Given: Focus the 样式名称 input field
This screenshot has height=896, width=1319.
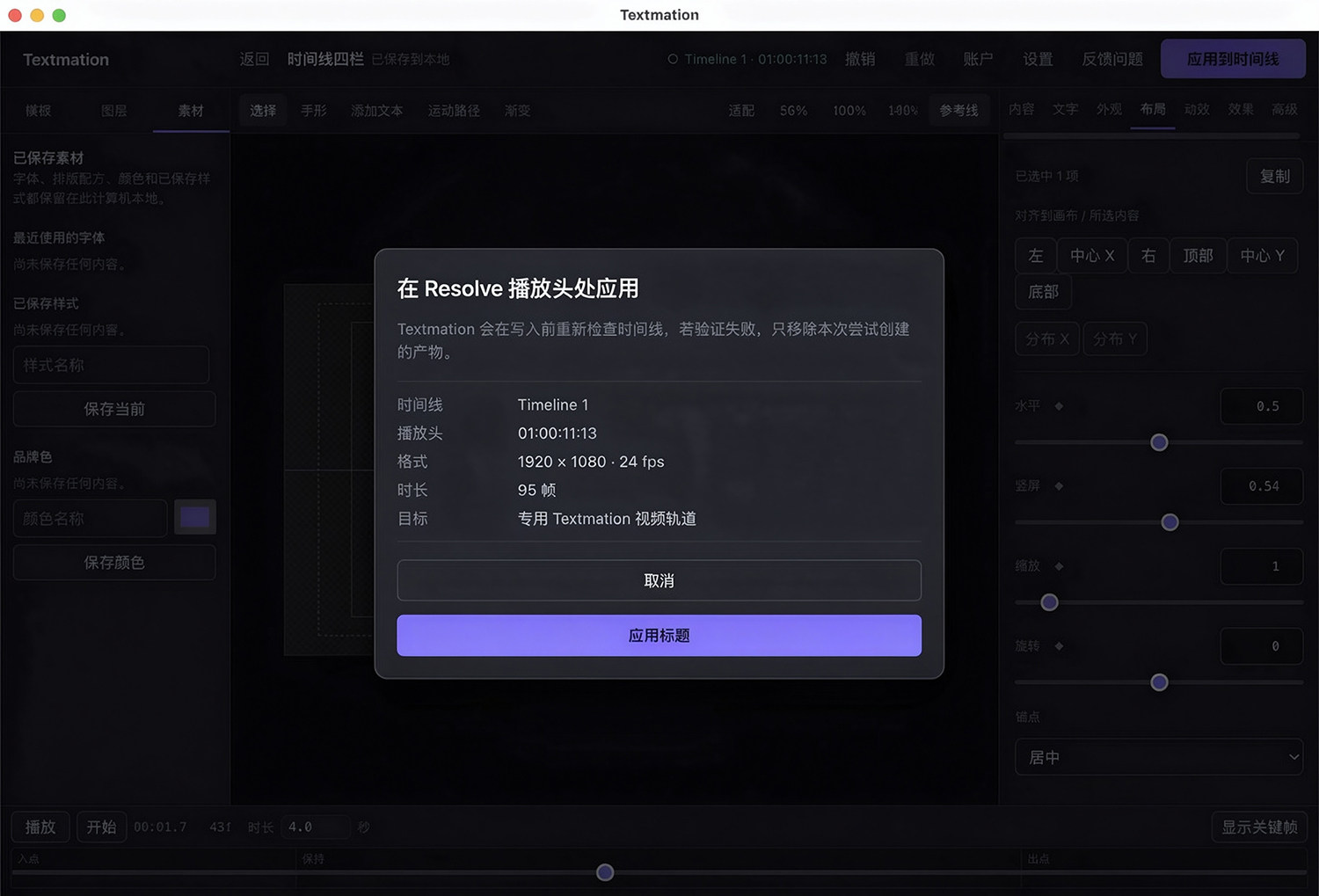Looking at the screenshot, I should (x=112, y=365).
